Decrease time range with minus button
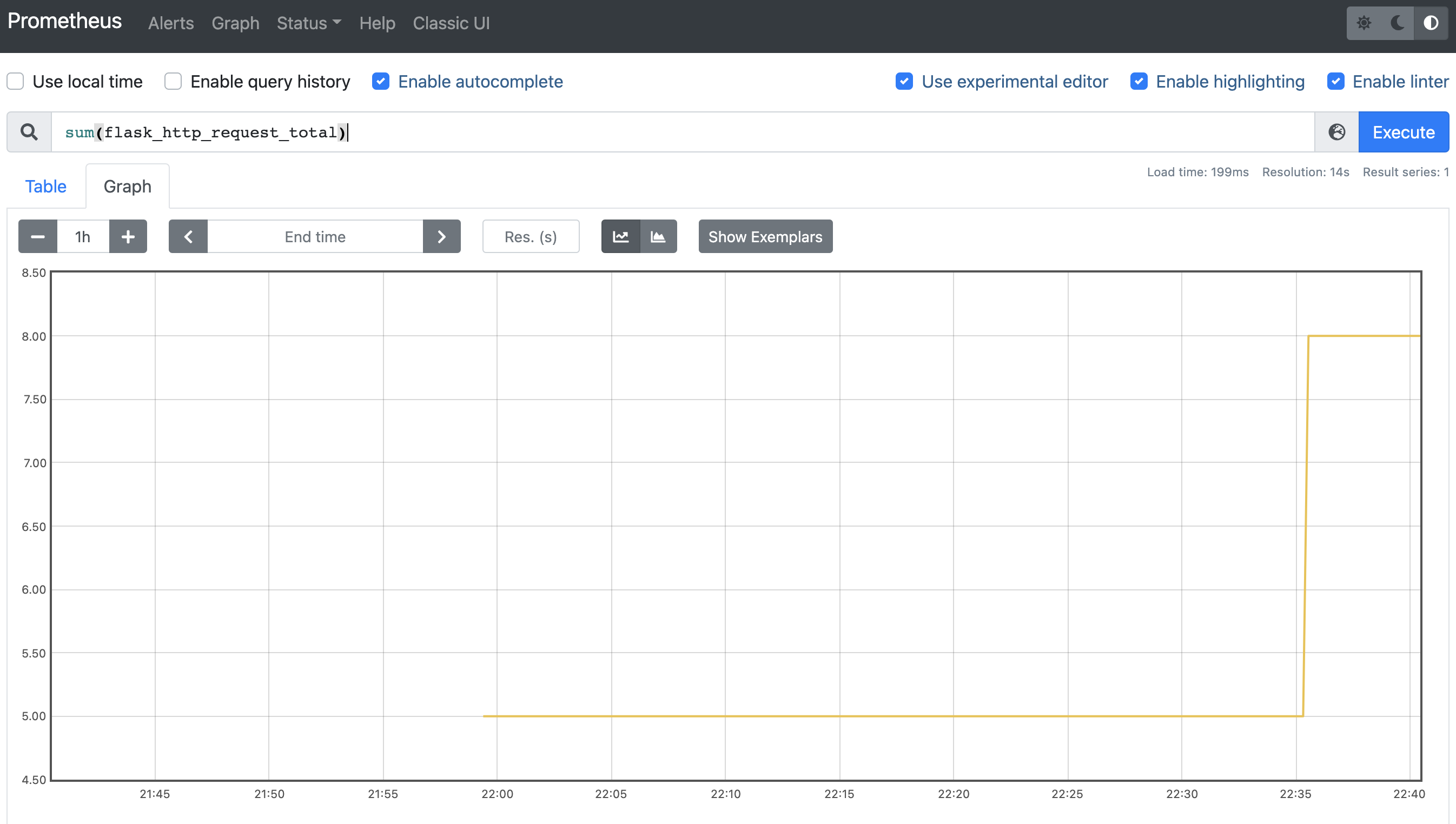Viewport: 1456px width, 824px height. pos(37,236)
